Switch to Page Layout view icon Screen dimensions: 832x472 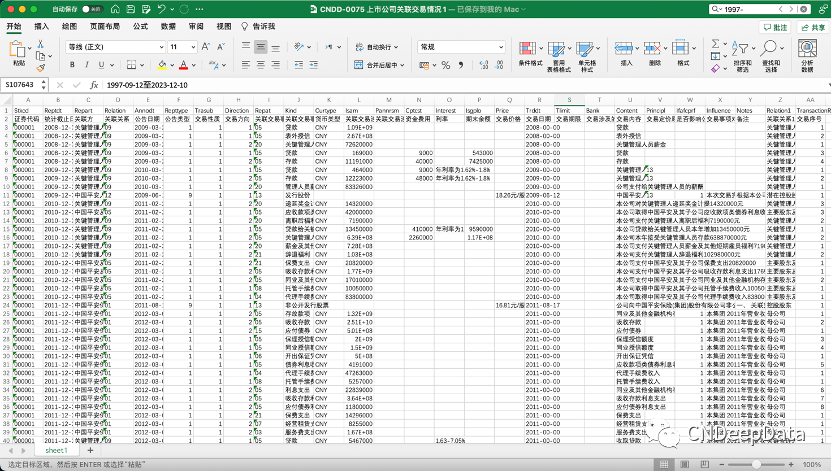pos(684,464)
